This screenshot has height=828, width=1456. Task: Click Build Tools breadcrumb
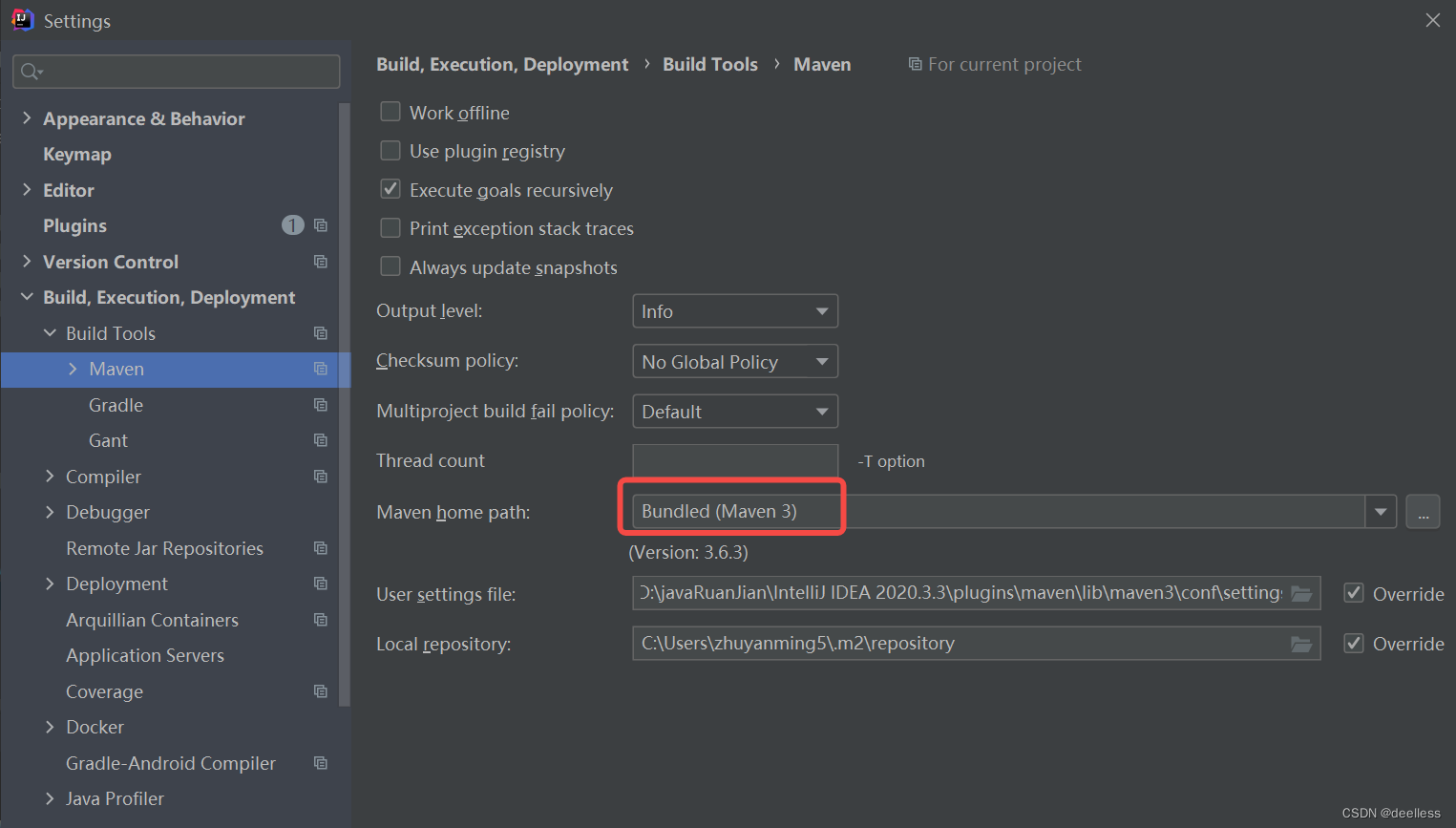tap(710, 64)
